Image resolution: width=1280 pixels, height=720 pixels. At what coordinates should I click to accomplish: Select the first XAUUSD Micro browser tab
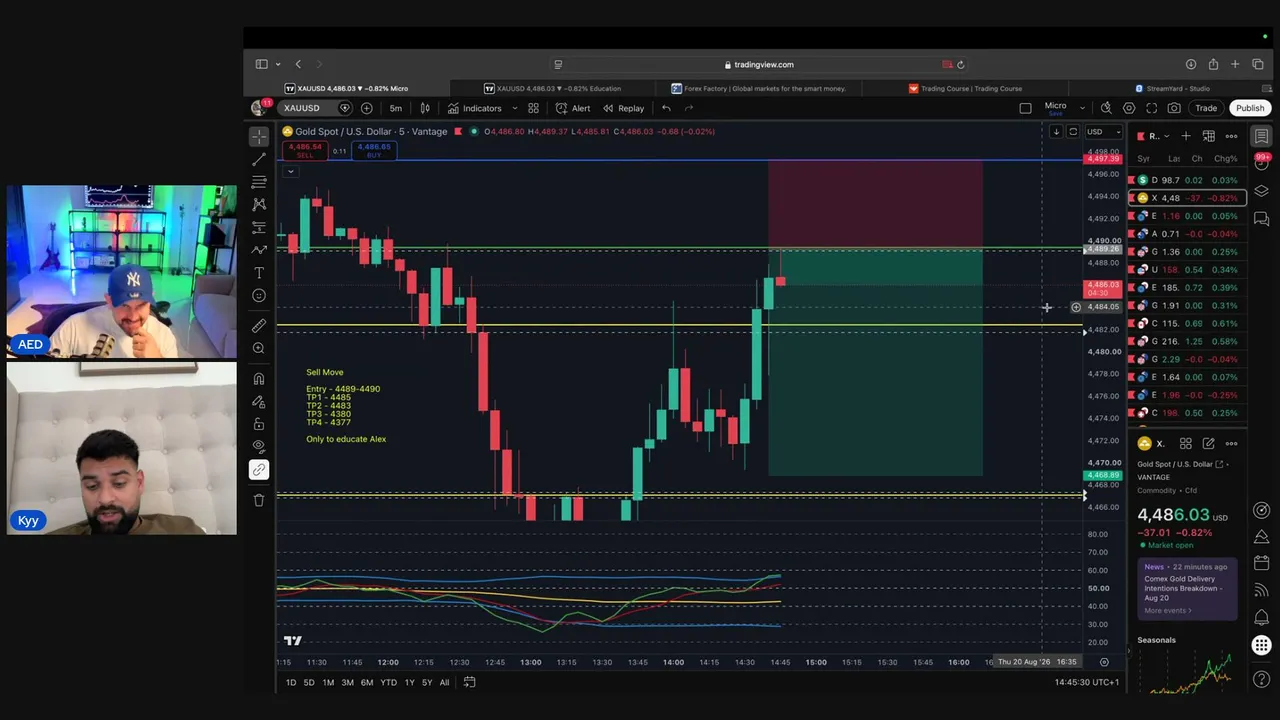click(346, 88)
